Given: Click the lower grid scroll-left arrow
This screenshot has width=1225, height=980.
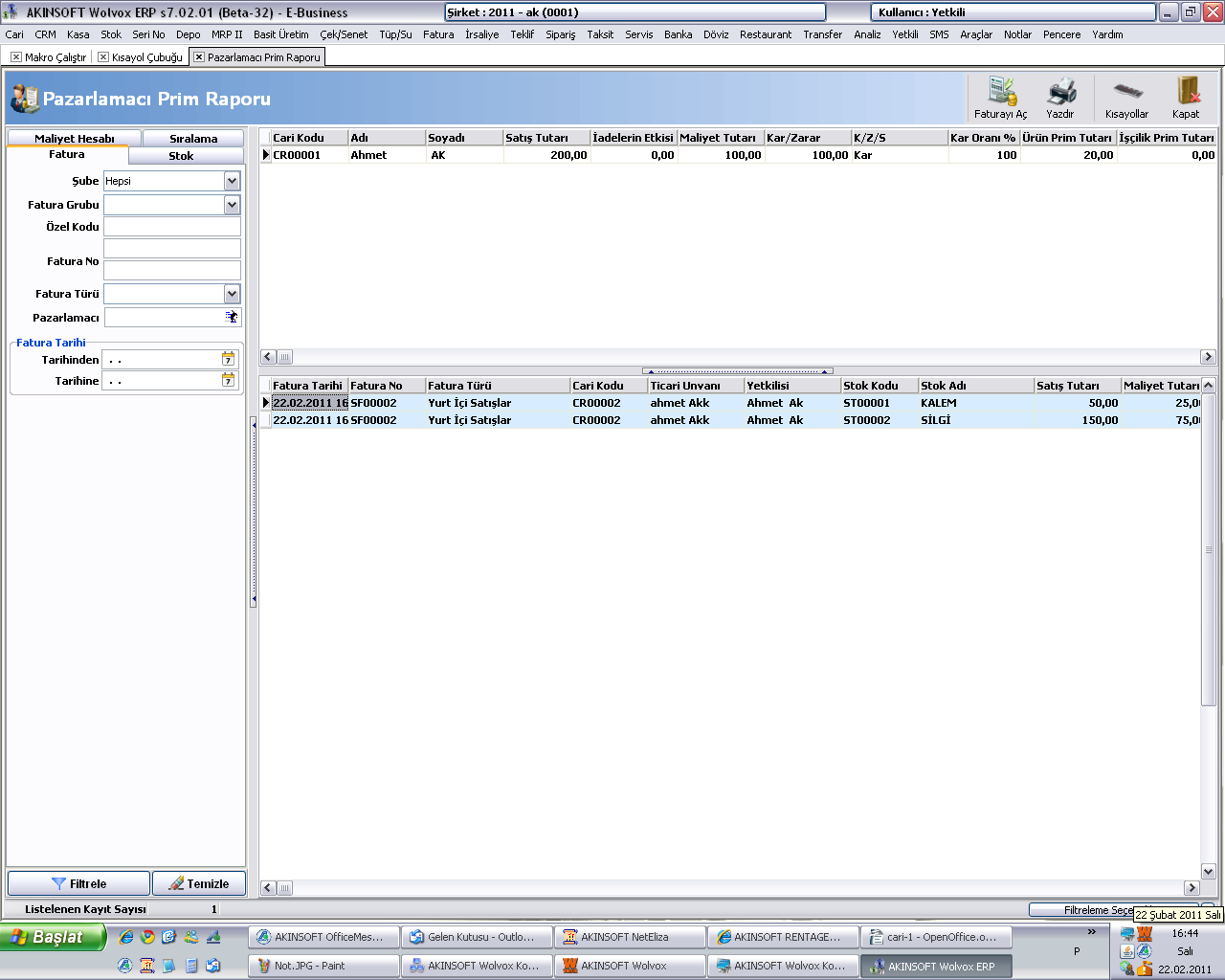Looking at the screenshot, I should tap(268, 887).
